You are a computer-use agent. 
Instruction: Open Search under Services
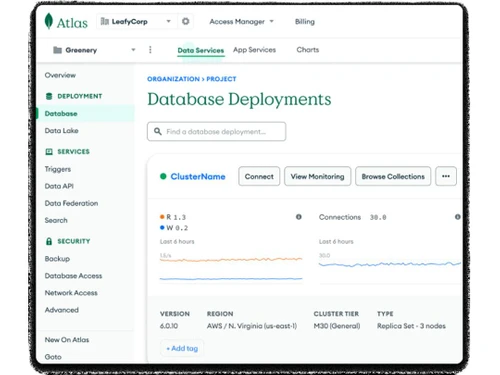56,220
